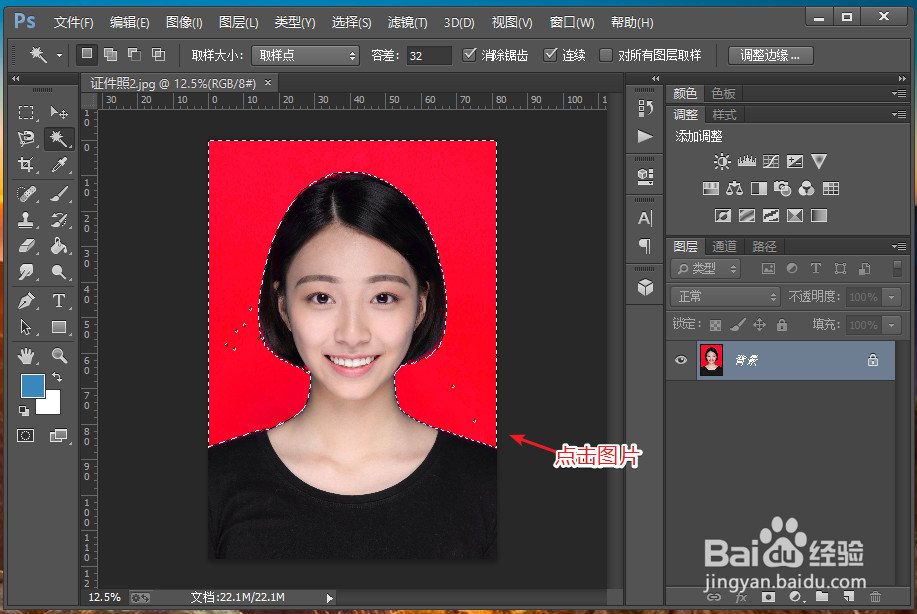Toggle Quick Mask mode
This screenshot has height=614, width=917.
(26, 436)
